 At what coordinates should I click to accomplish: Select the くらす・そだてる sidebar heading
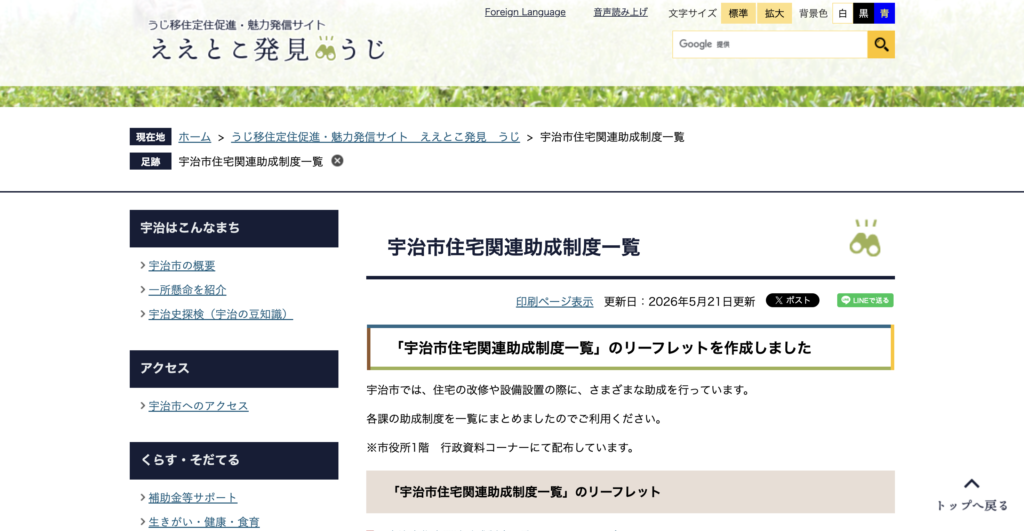234,460
